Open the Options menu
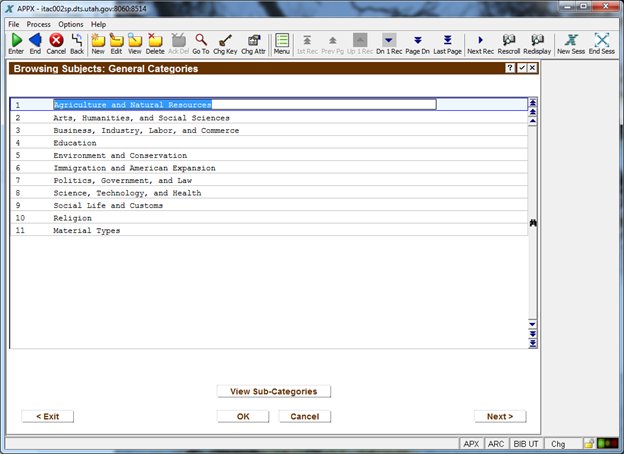624x454 pixels. pos(70,23)
